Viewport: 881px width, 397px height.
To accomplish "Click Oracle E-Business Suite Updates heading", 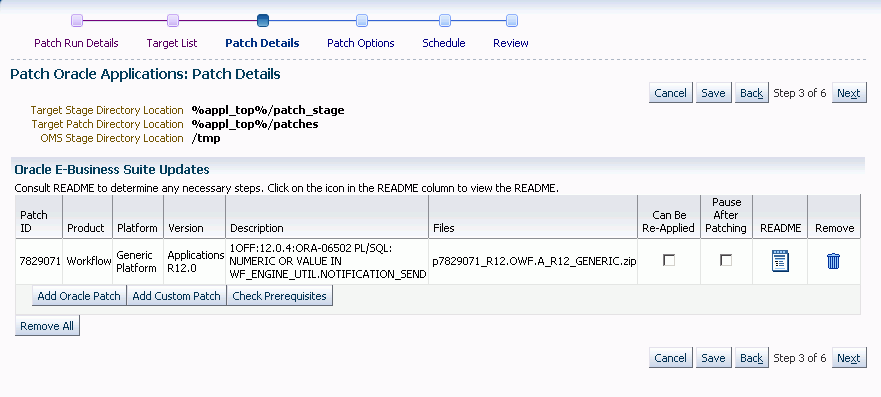I will 112,170.
